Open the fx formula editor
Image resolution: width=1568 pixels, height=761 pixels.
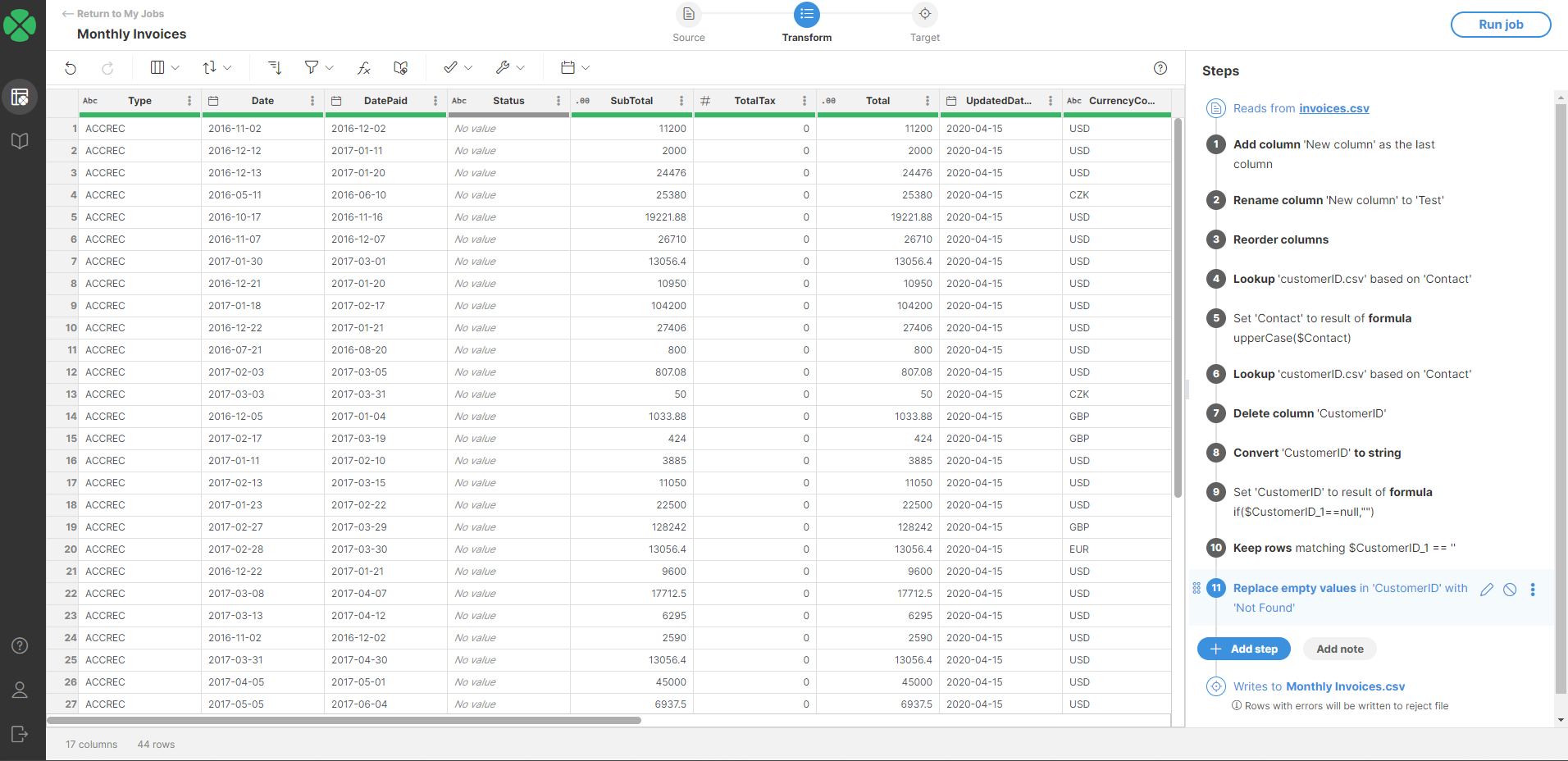click(x=363, y=68)
